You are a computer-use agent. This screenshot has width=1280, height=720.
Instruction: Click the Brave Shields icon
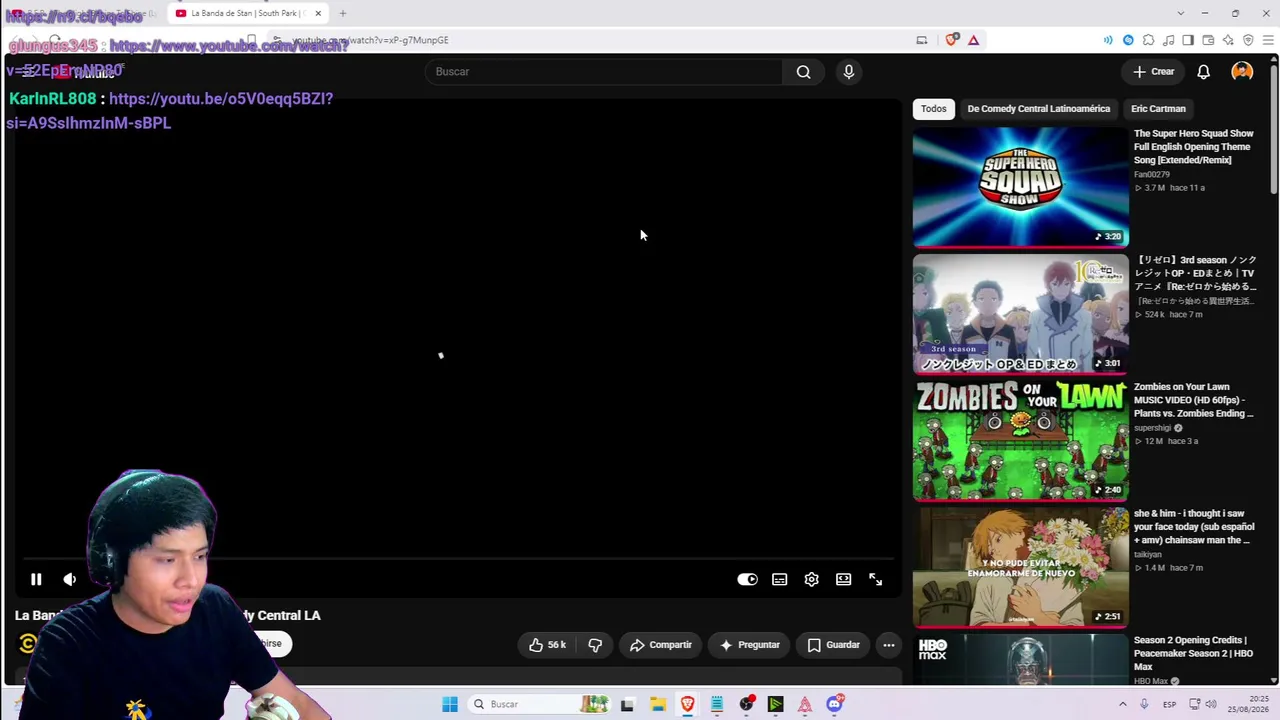[x=953, y=40]
